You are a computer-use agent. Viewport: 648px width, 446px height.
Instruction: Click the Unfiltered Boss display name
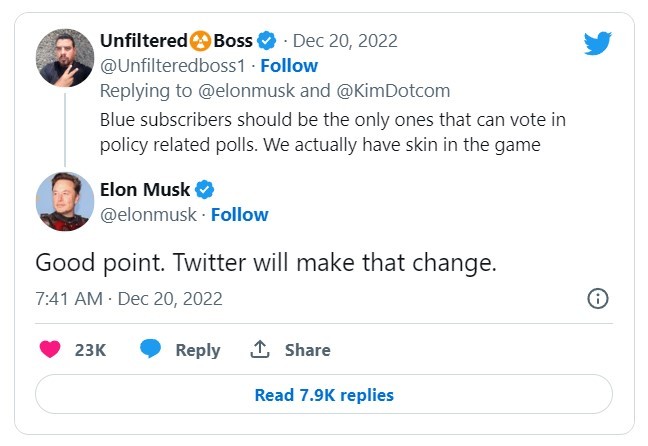(176, 41)
